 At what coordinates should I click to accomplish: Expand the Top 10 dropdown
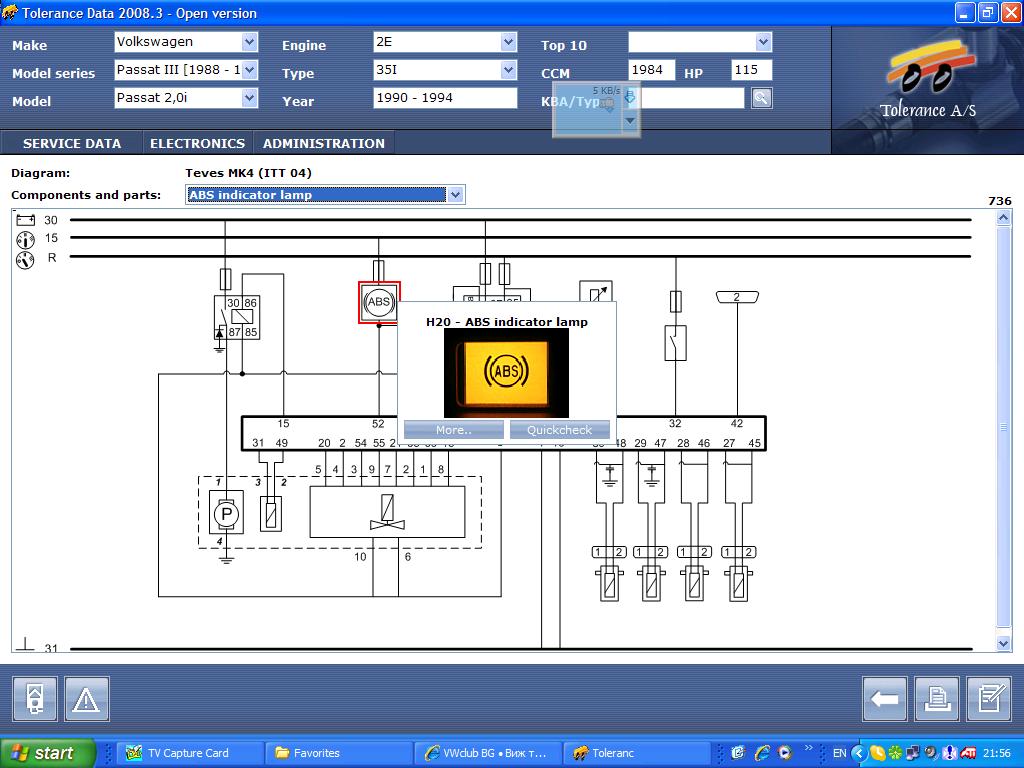point(763,42)
